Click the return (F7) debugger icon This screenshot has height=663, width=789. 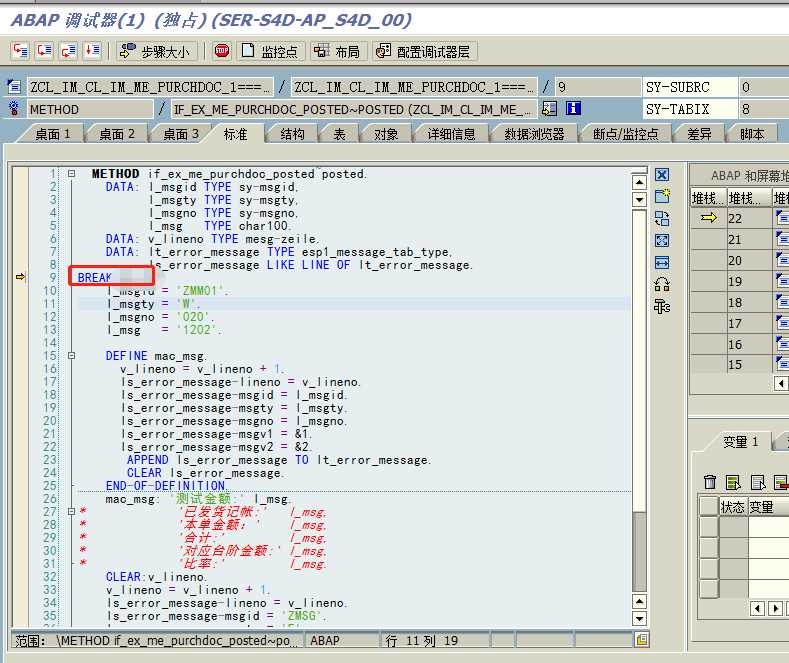[x=68, y=51]
